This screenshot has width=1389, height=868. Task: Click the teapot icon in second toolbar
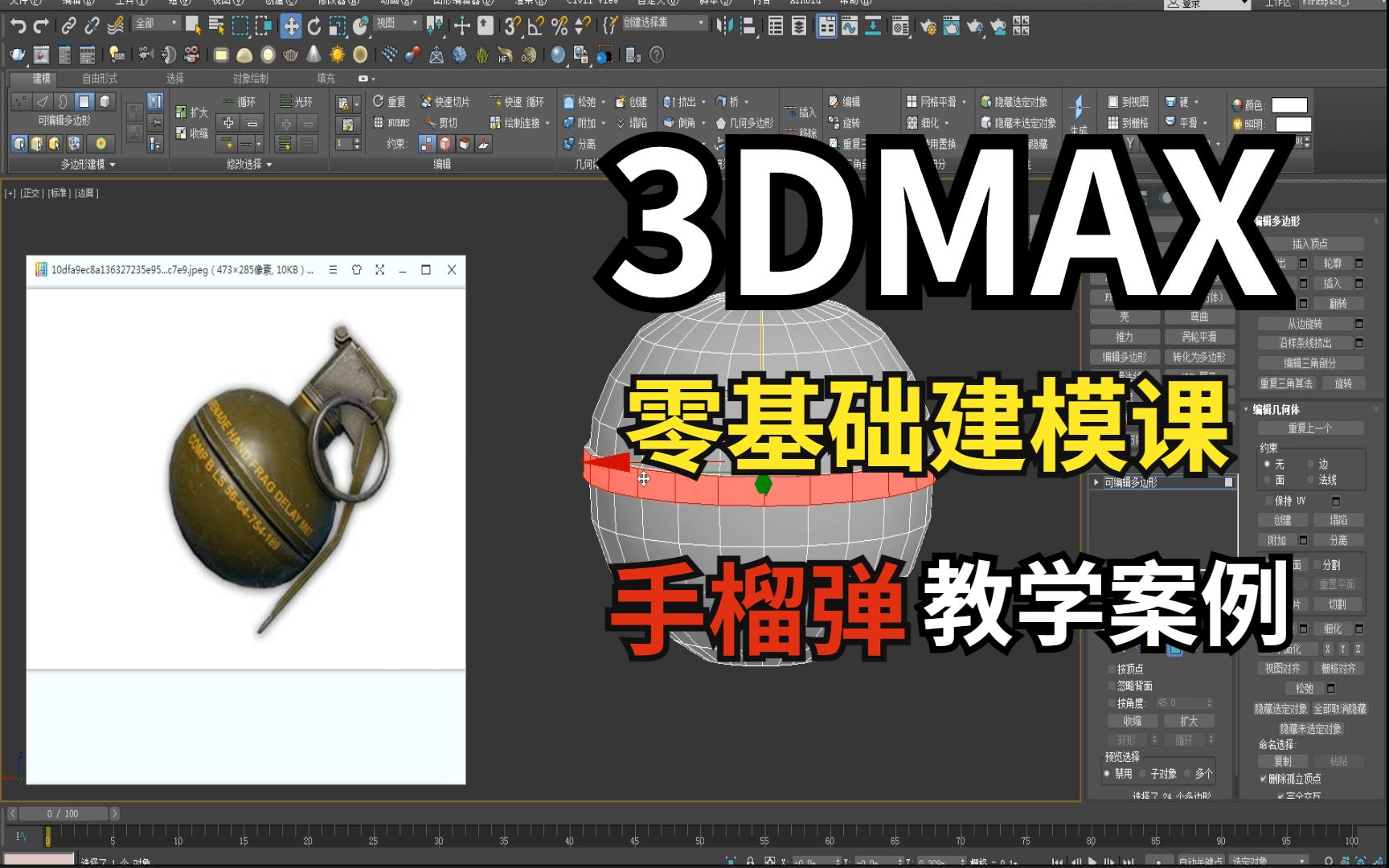pos(17,55)
